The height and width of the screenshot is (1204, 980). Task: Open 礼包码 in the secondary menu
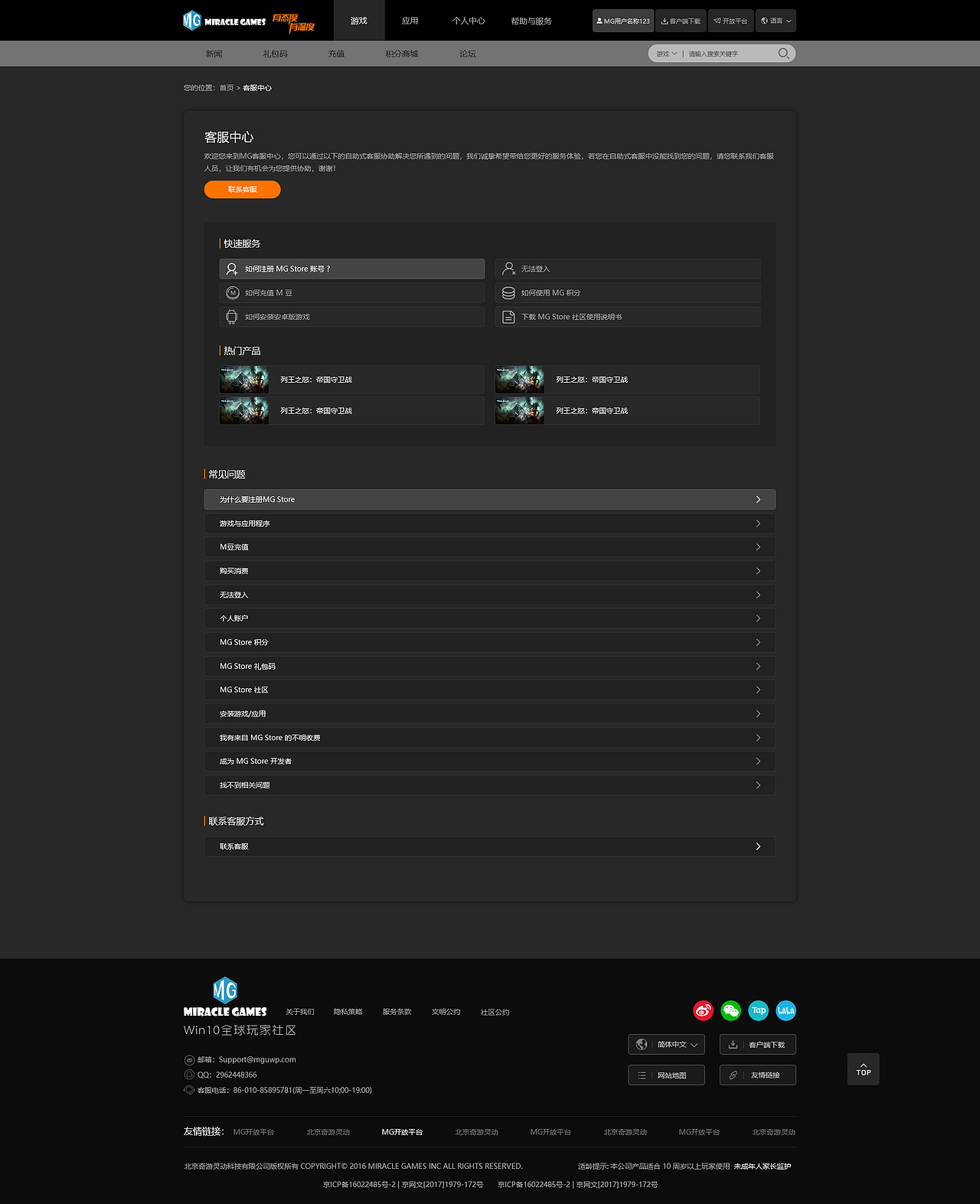click(275, 54)
